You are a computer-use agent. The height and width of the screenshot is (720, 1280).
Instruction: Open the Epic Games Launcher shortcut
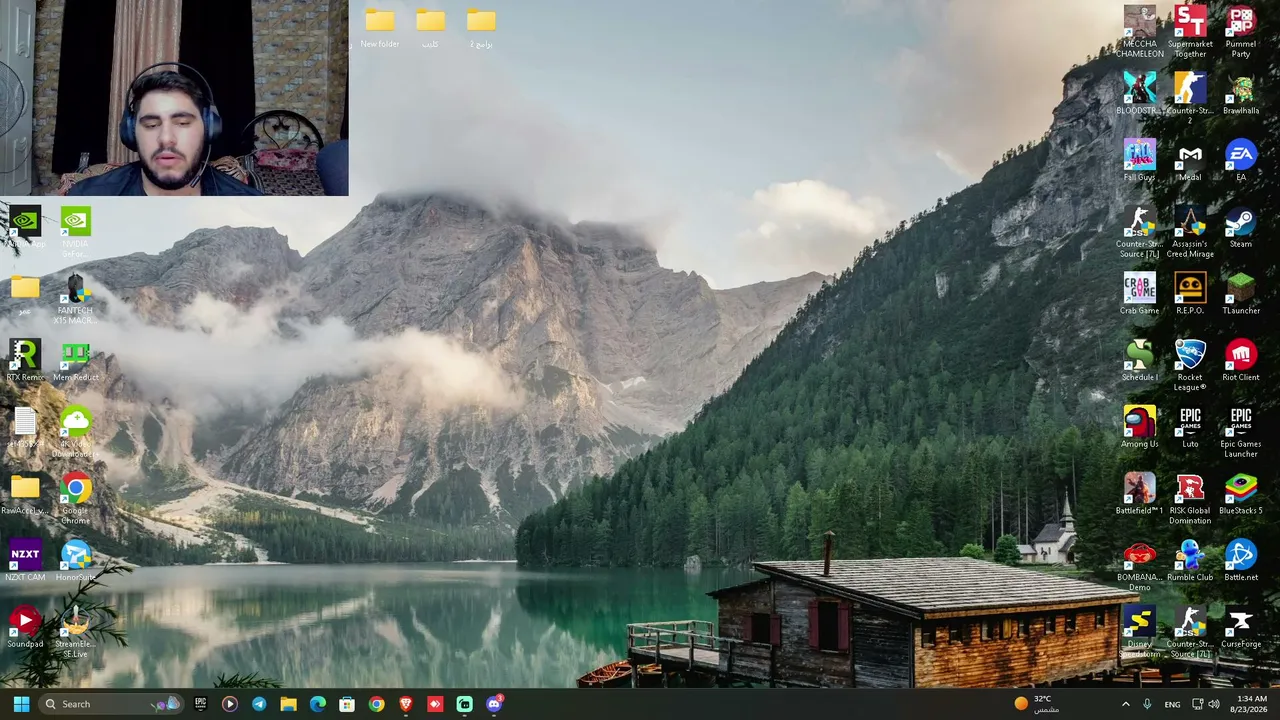pyautogui.click(x=1240, y=433)
